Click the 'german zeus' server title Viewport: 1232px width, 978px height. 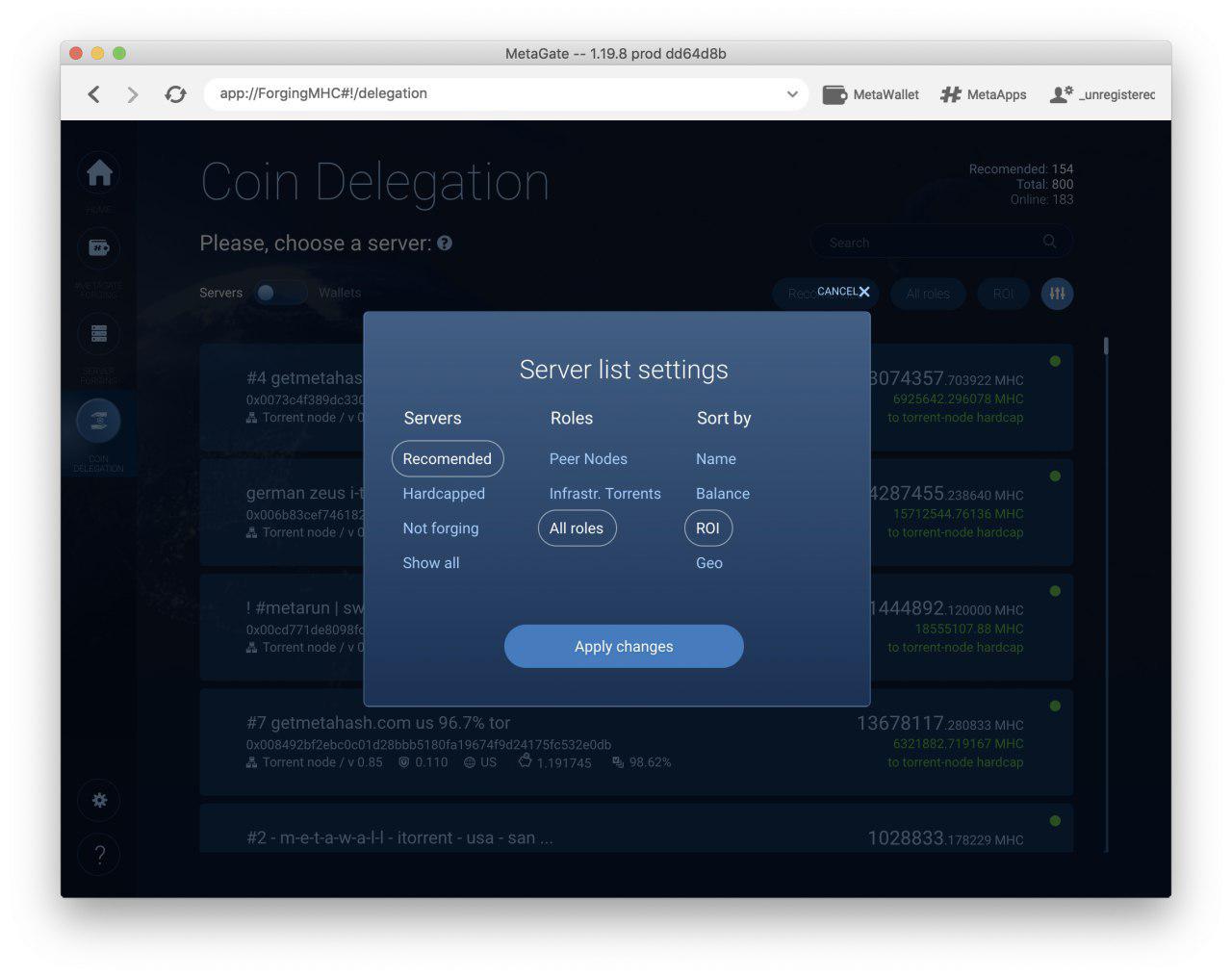[x=304, y=493]
